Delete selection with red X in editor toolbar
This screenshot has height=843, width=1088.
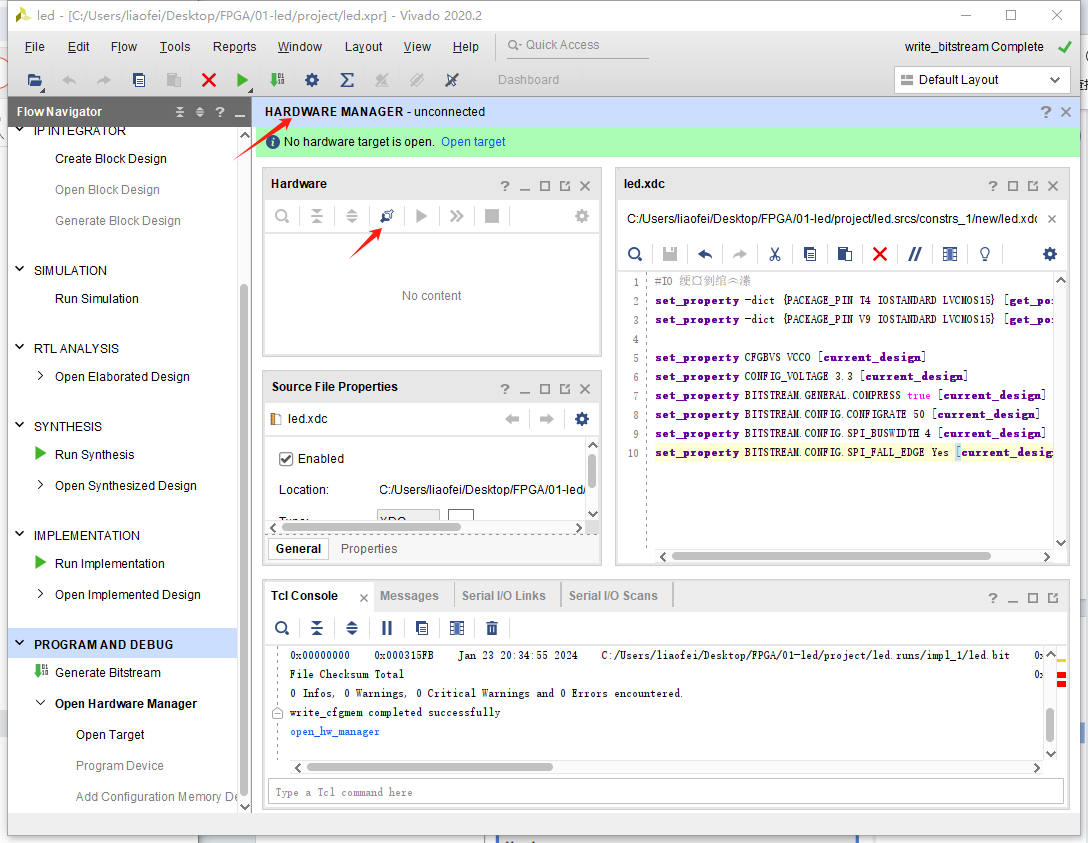click(x=880, y=254)
